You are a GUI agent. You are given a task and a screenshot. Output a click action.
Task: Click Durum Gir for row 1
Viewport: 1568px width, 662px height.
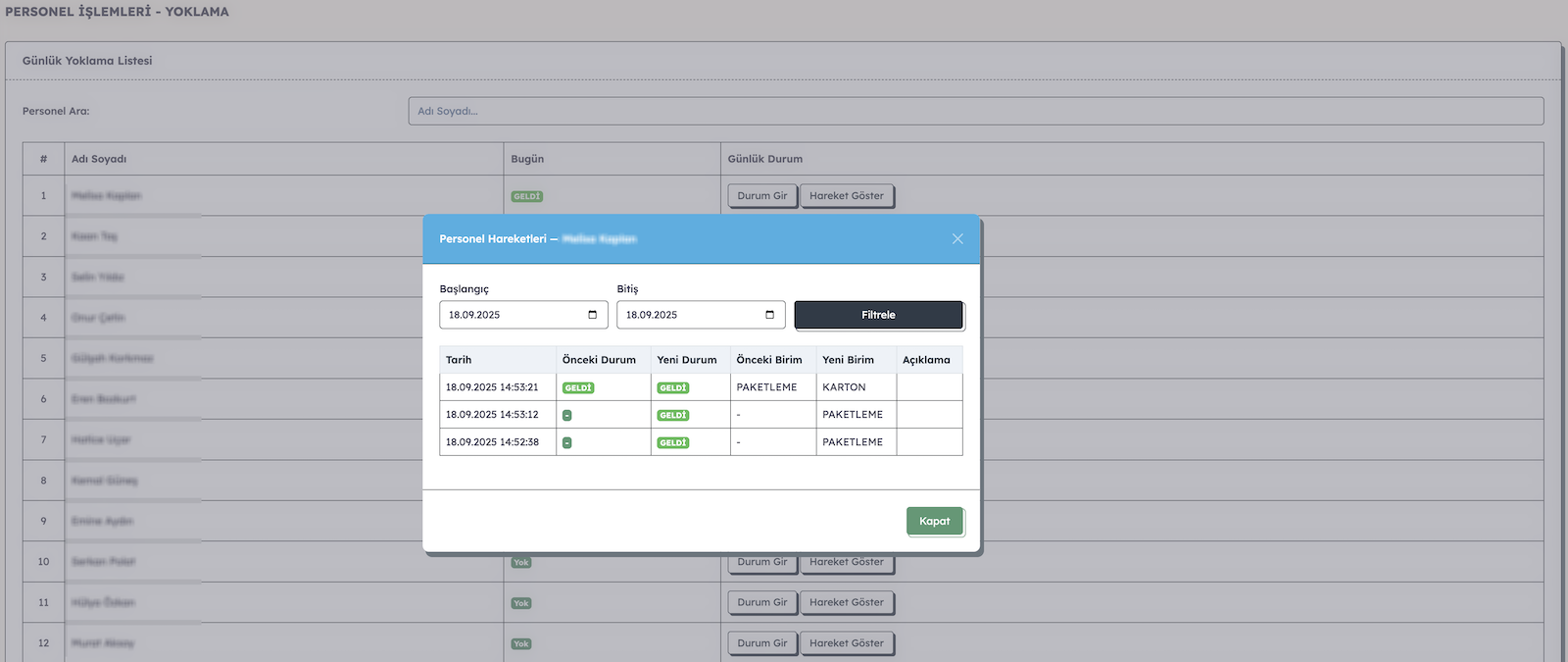(x=761, y=196)
